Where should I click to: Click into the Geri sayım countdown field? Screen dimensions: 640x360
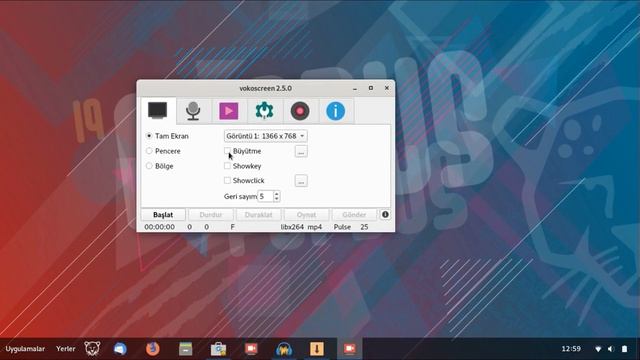[x=265, y=196]
